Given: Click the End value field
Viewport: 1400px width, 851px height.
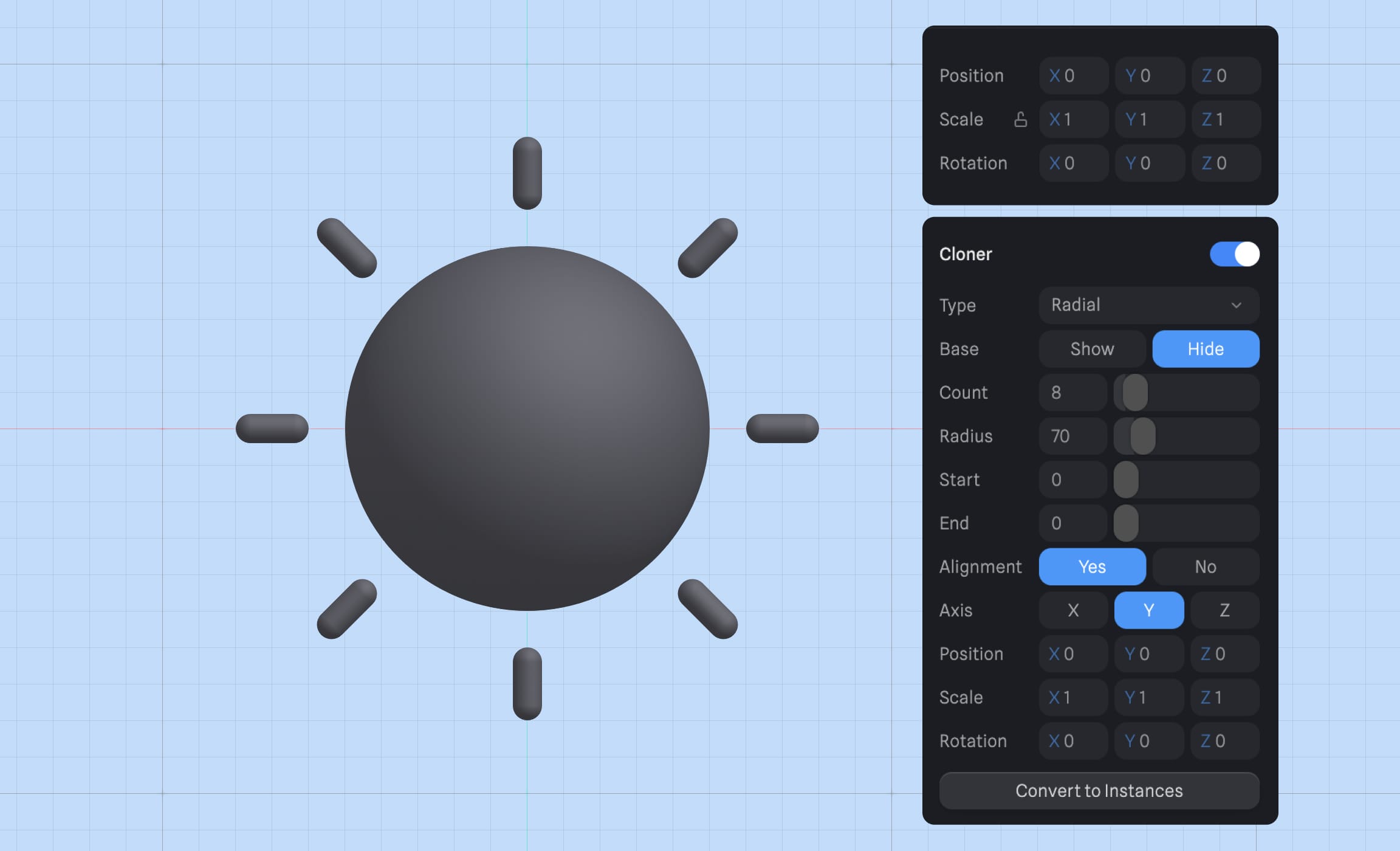Looking at the screenshot, I should [x=1072, y=523].
